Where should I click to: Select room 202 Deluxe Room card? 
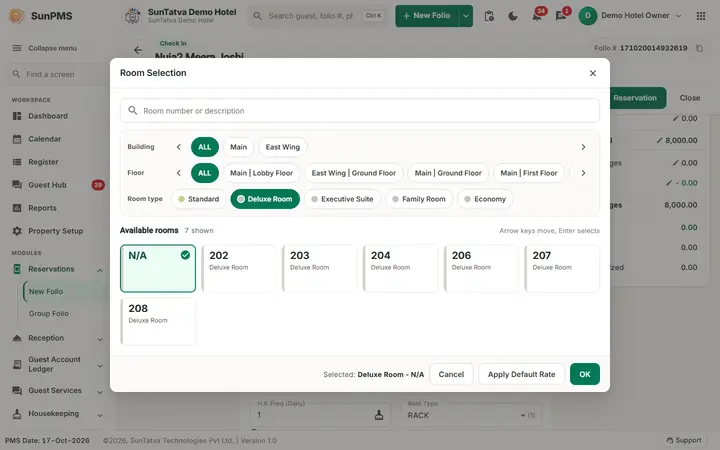coord(239,268)
